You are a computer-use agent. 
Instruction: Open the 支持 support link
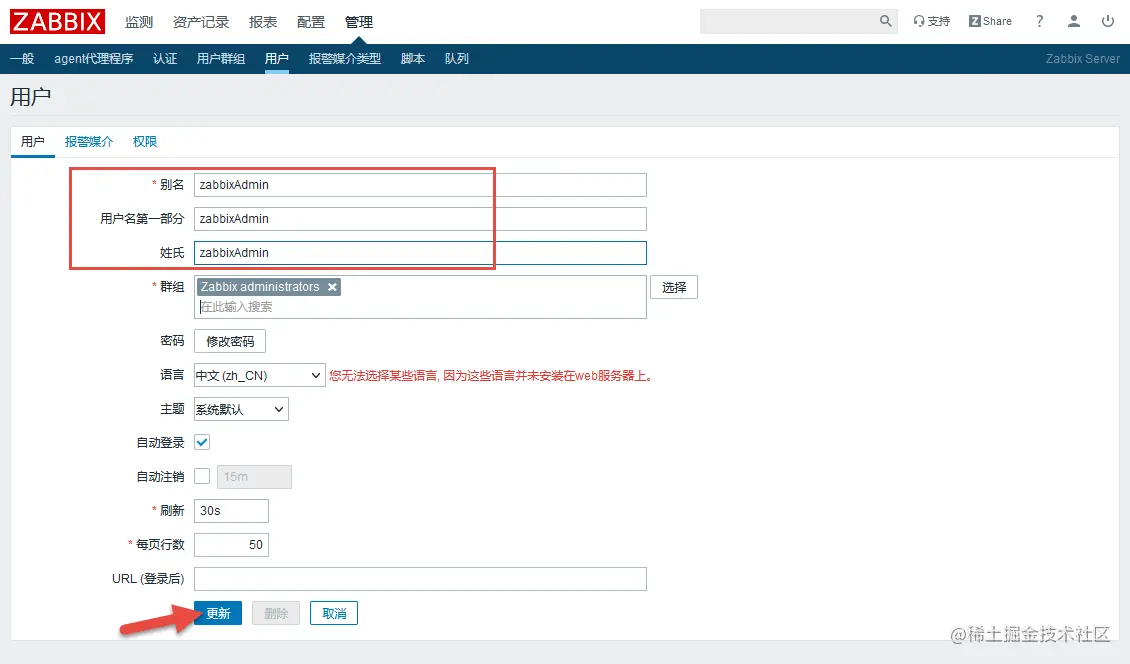point(931,21)
